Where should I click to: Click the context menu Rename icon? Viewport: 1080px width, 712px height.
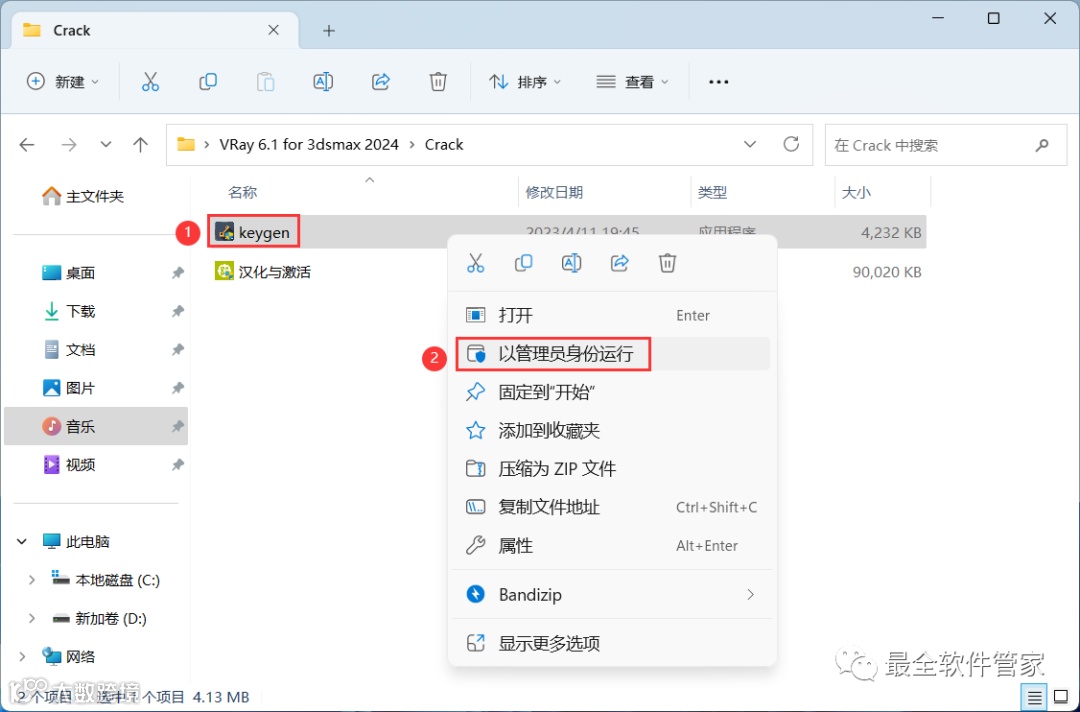[571, 262]
